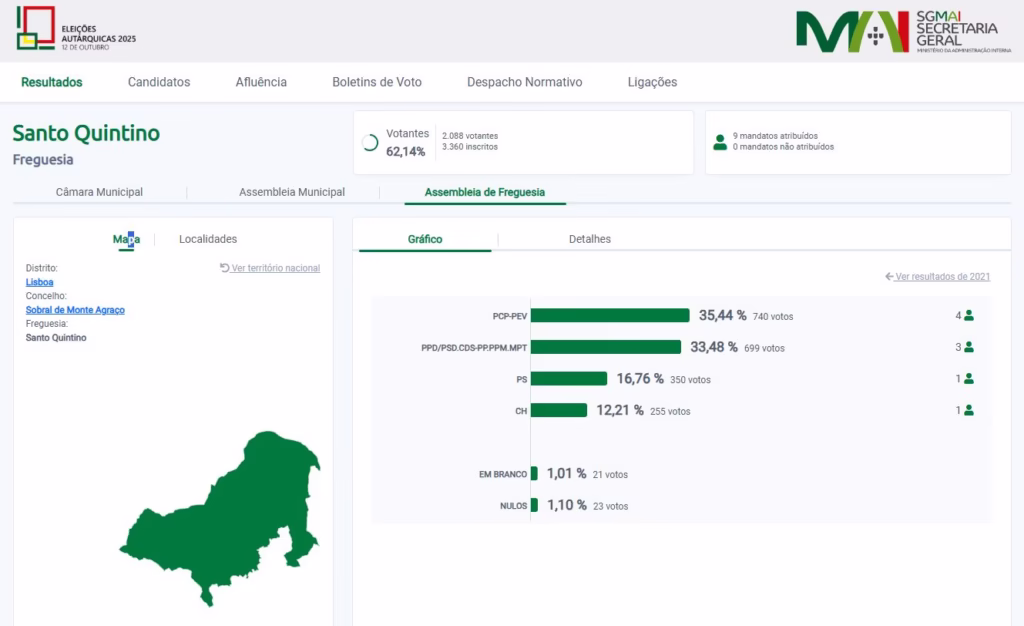Follow the Lisboa district link
1024x626 pixels.
click(x=39, y=282)
